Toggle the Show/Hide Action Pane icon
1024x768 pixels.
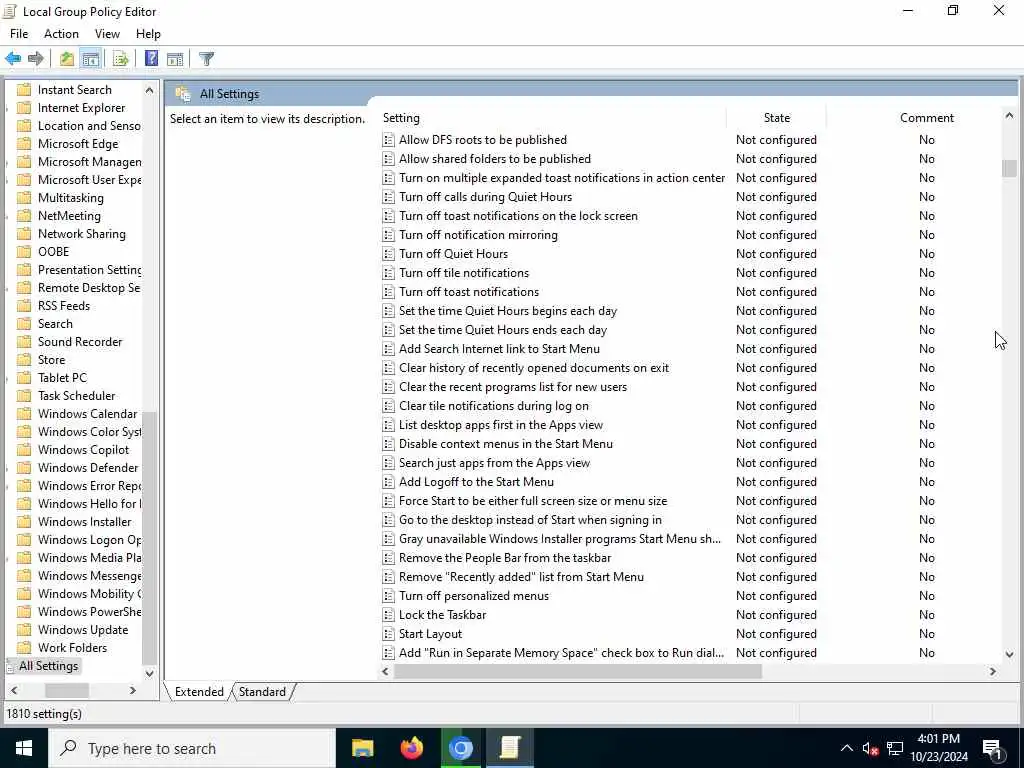[x=175, y=59]
